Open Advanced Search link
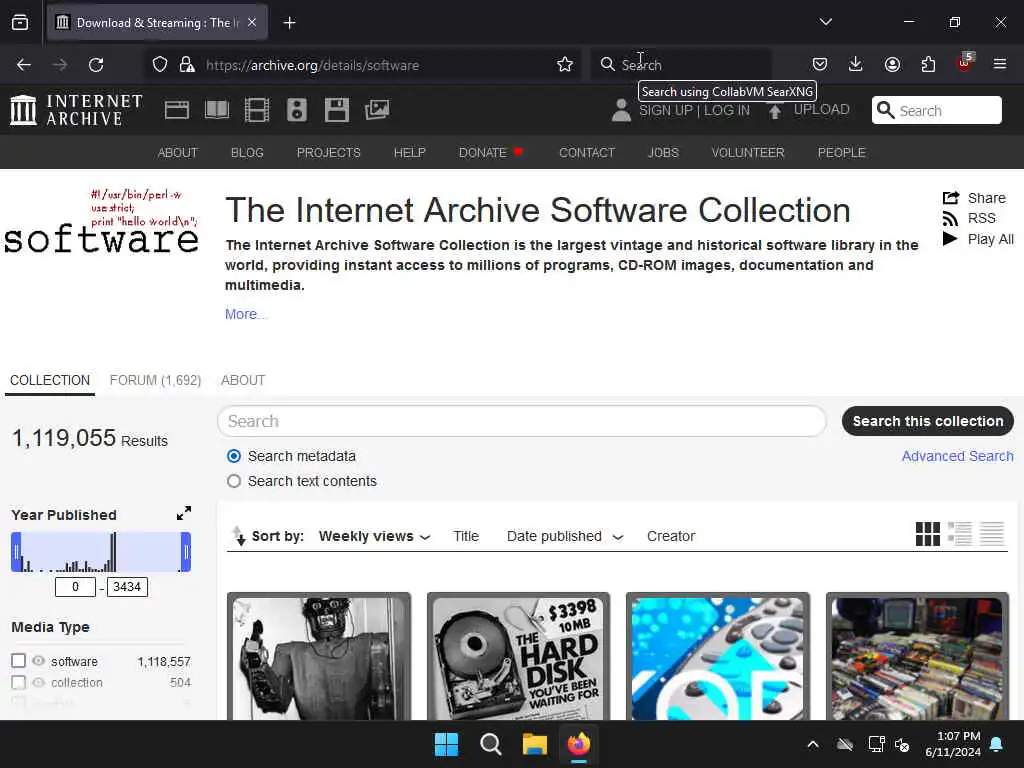The height and width of the screenshot is (768, 1024). pos(957,456)
